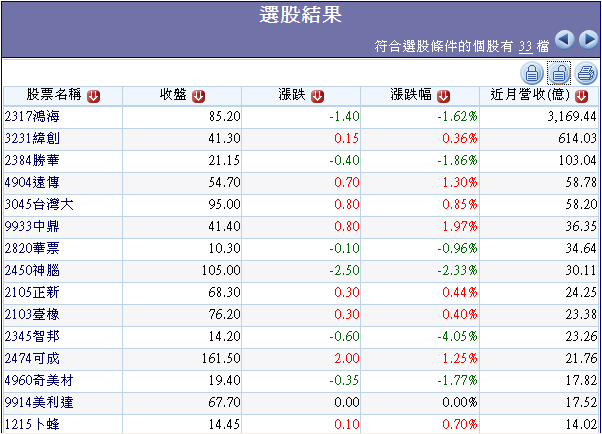Open stock 2317鴻海
Screen dimensions: 602x434
tap(32, 116)
